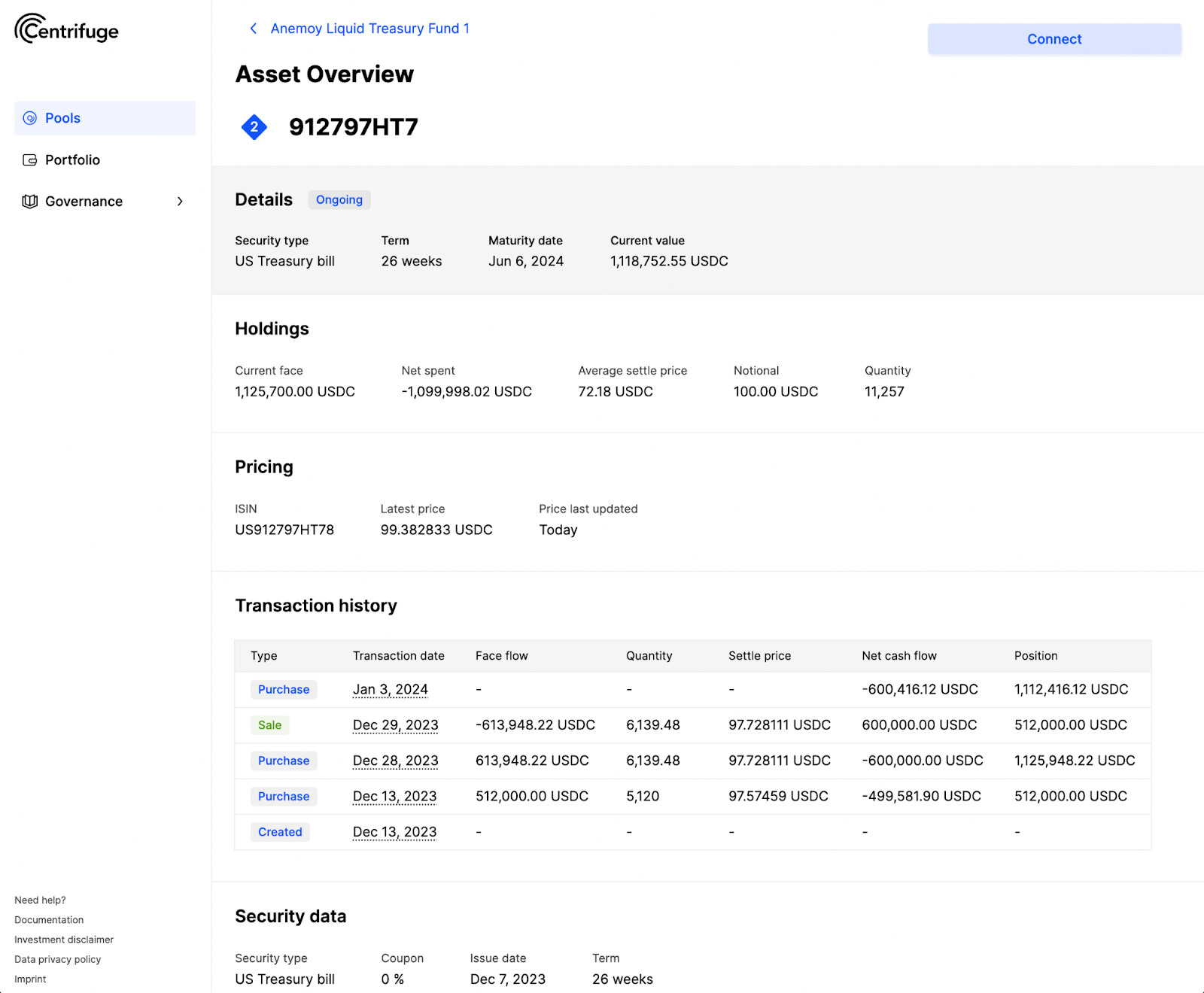The image size is (1204, 993).
Task: Expand the Governance menu chevron
Action: click(180, 202)
